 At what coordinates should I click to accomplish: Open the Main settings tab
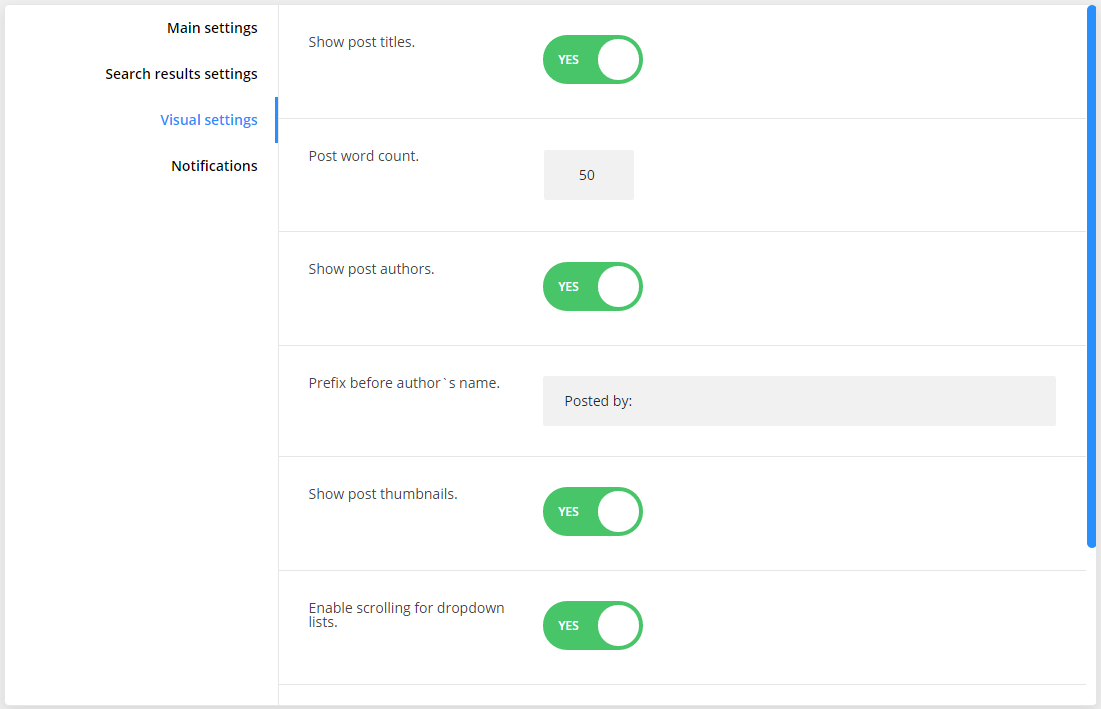coord(212,28)
